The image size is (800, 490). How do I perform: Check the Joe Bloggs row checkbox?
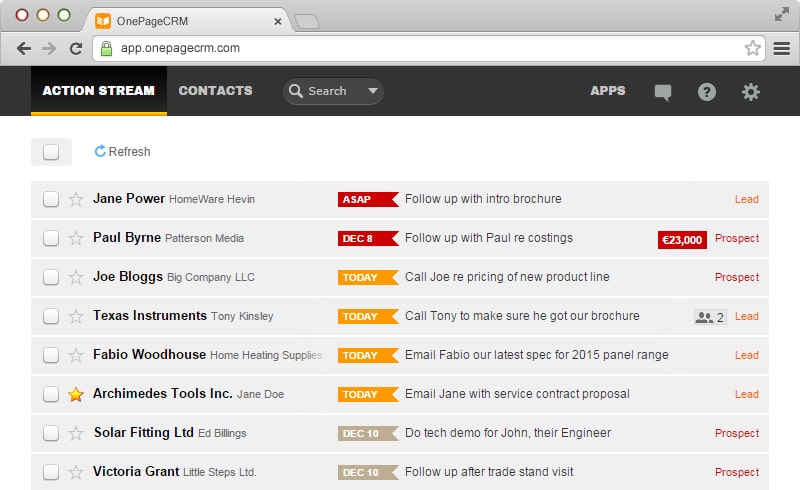pos(51,277)
